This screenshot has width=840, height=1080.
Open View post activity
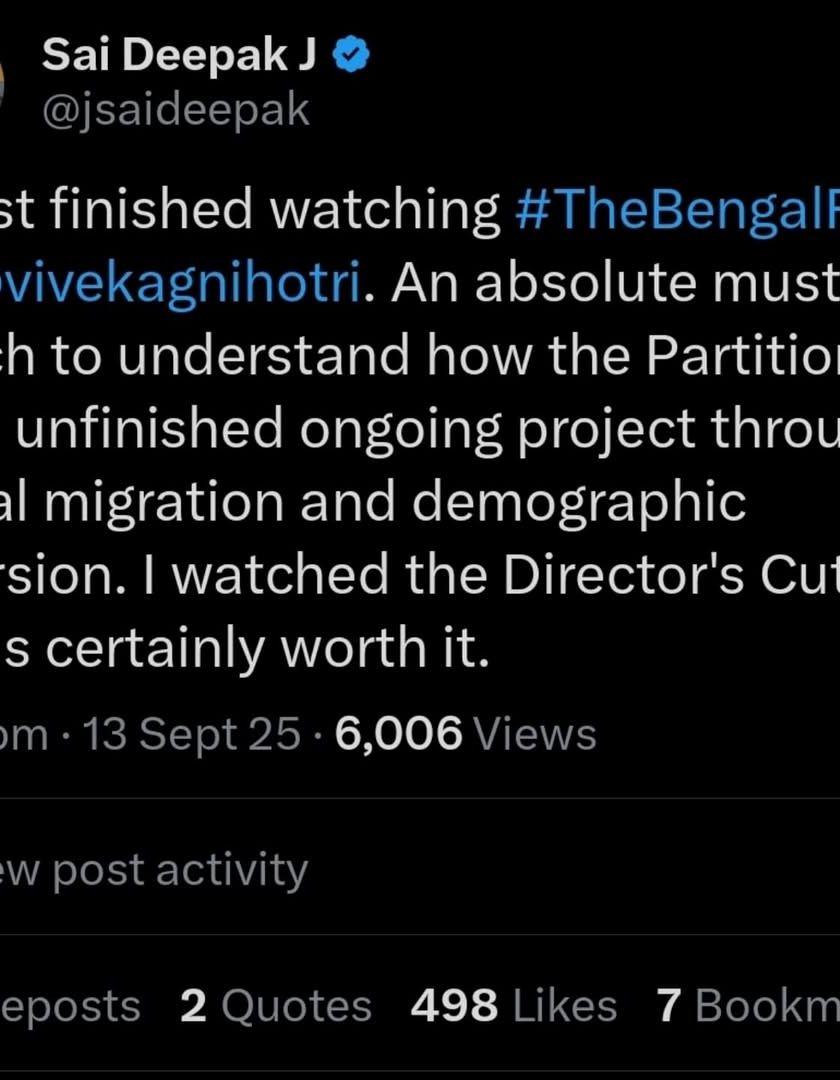[x=153, y=869]
